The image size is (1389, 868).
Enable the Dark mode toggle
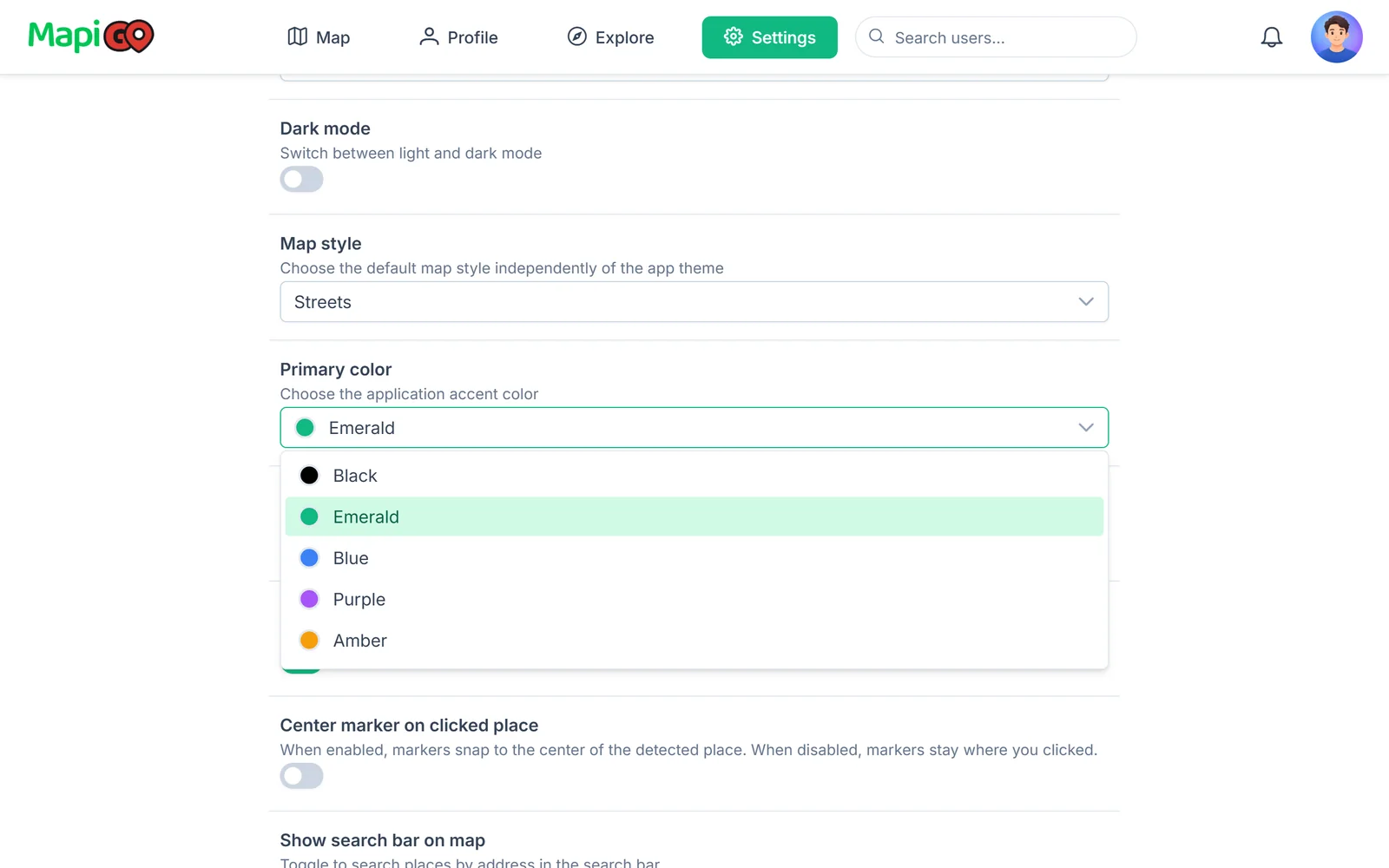[x=301, y=180]
